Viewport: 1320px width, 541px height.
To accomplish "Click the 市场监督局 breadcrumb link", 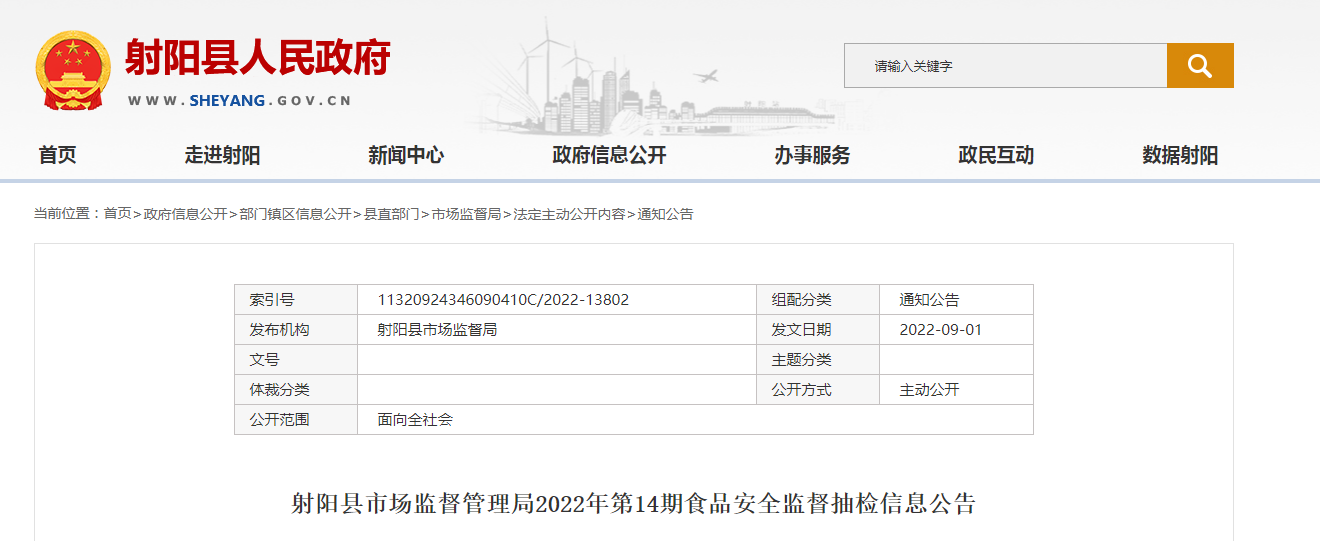I will pos(466,214).
